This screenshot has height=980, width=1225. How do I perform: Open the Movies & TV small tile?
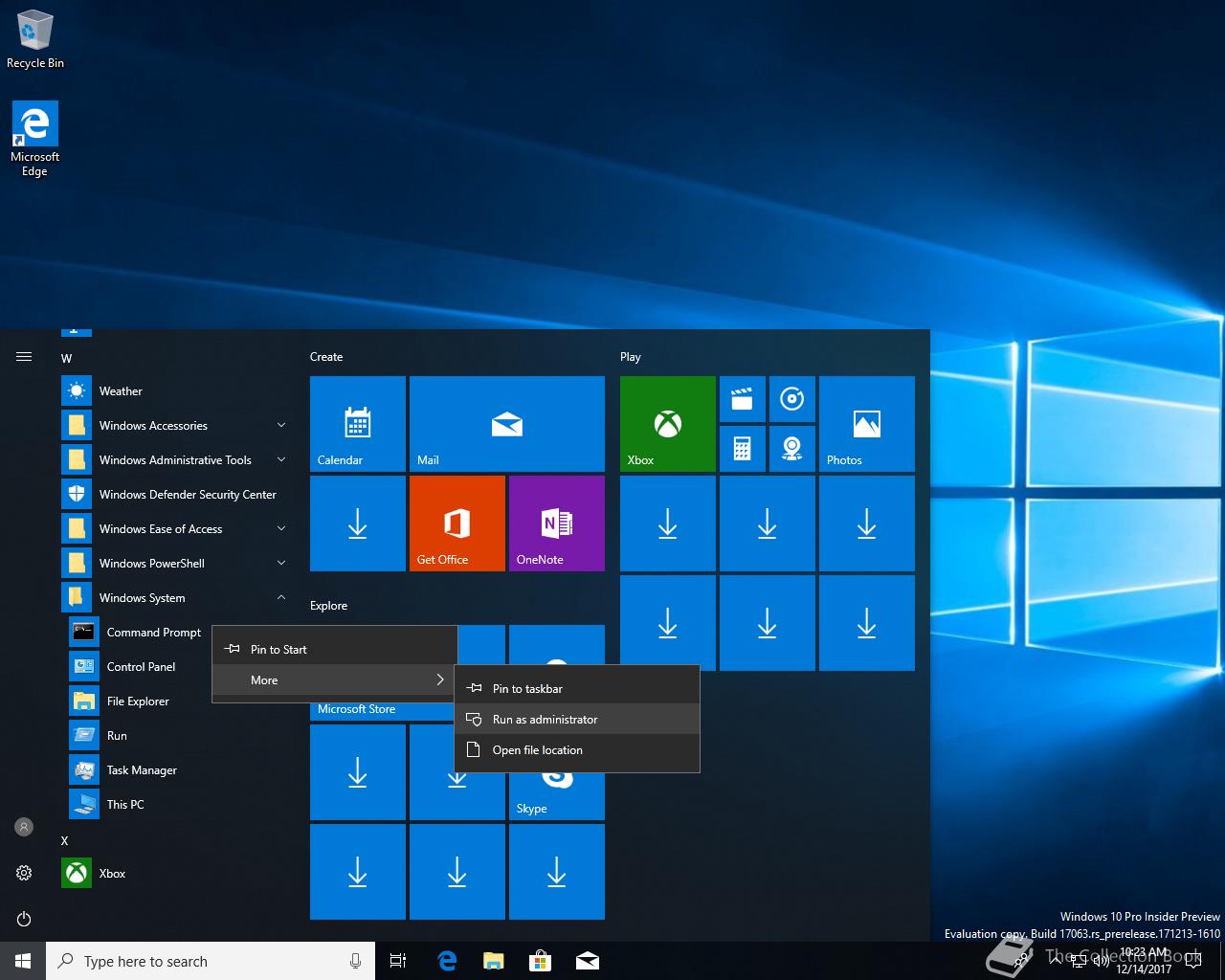pos(743,399)
